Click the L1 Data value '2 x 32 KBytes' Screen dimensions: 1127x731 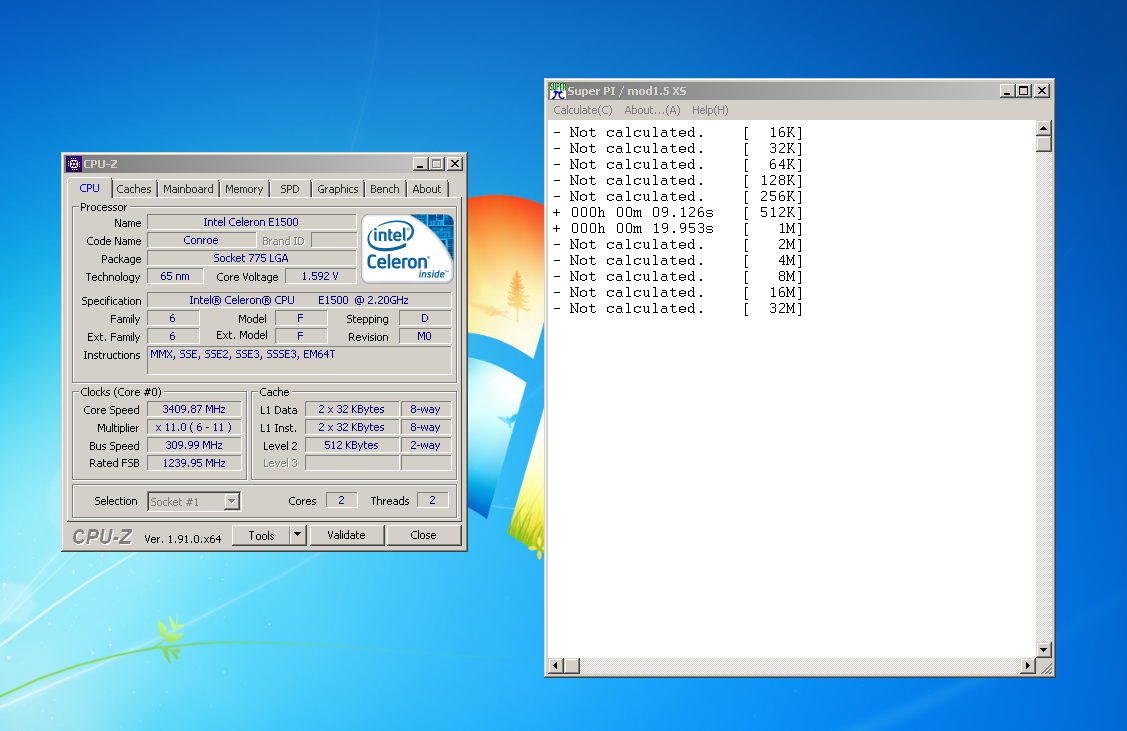pos(351,409)
